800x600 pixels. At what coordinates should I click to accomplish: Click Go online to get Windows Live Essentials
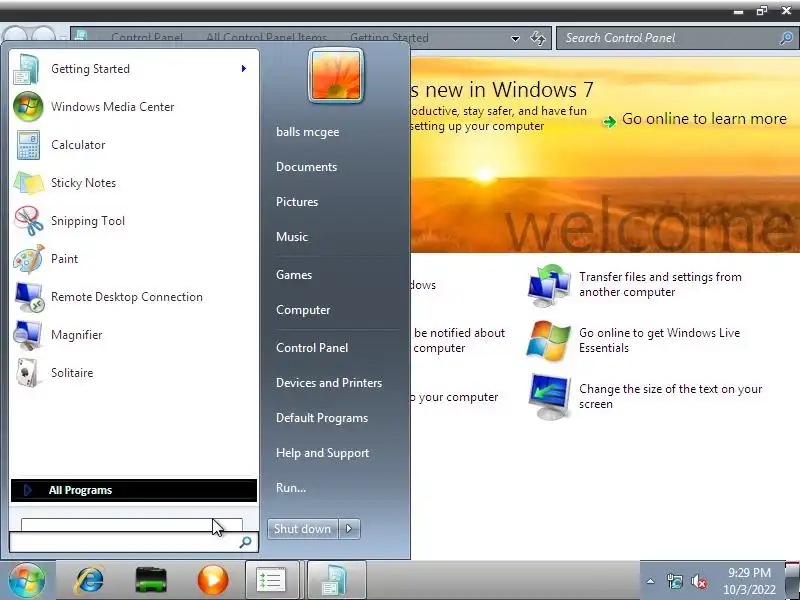tap(659, 340)
